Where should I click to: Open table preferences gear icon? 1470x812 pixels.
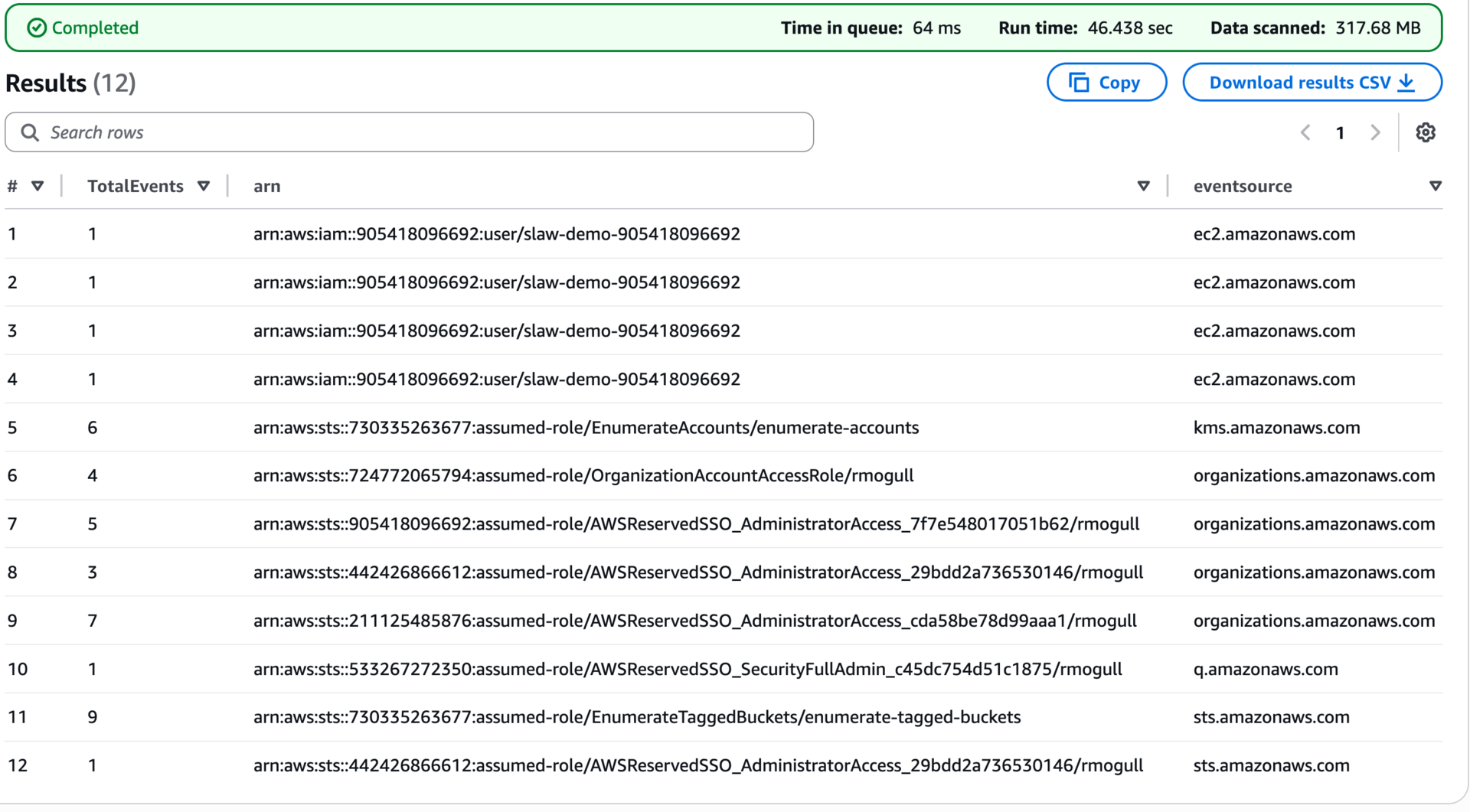coord(1425,132)
